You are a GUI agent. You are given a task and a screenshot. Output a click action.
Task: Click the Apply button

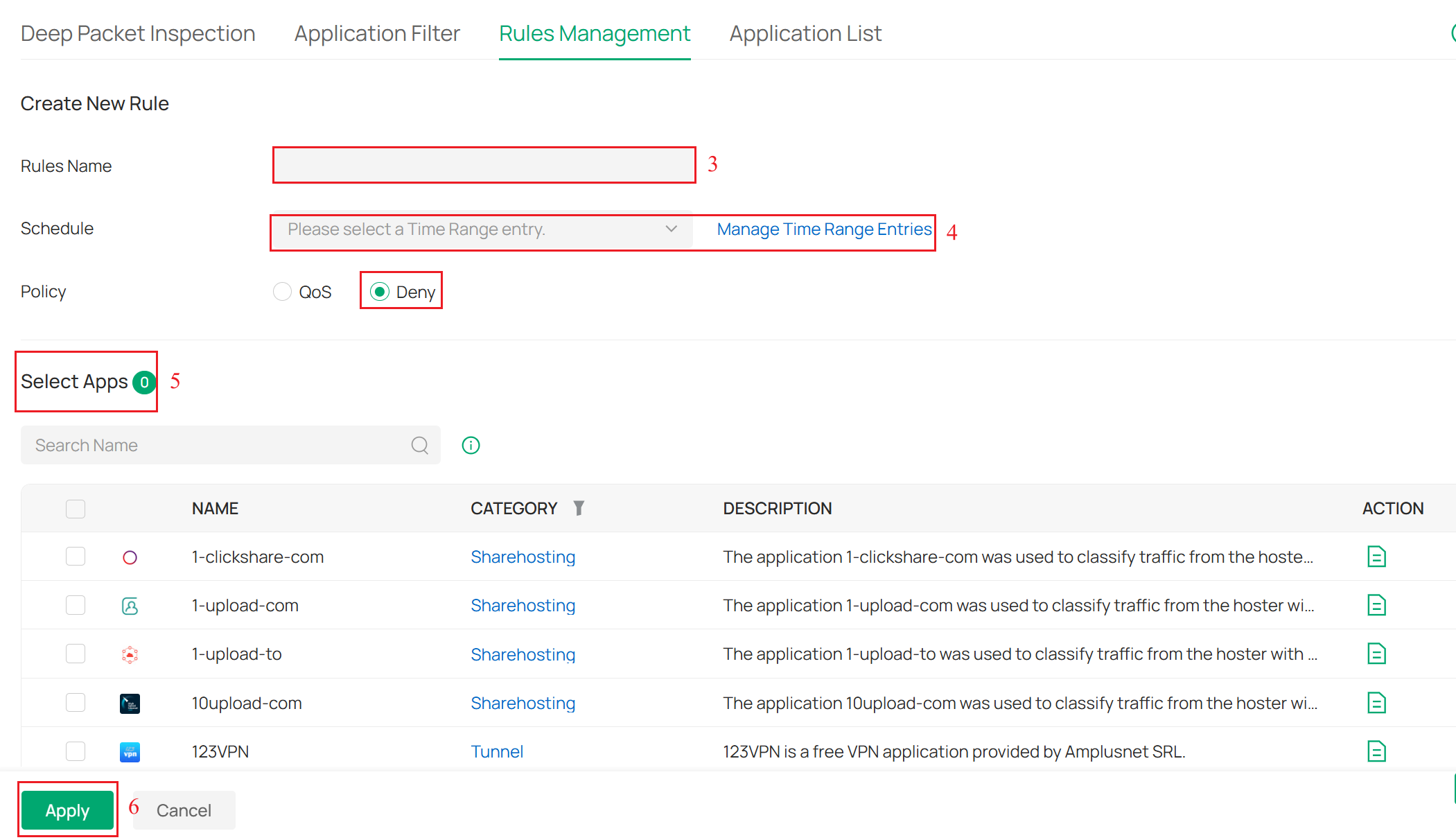(67, 810)
